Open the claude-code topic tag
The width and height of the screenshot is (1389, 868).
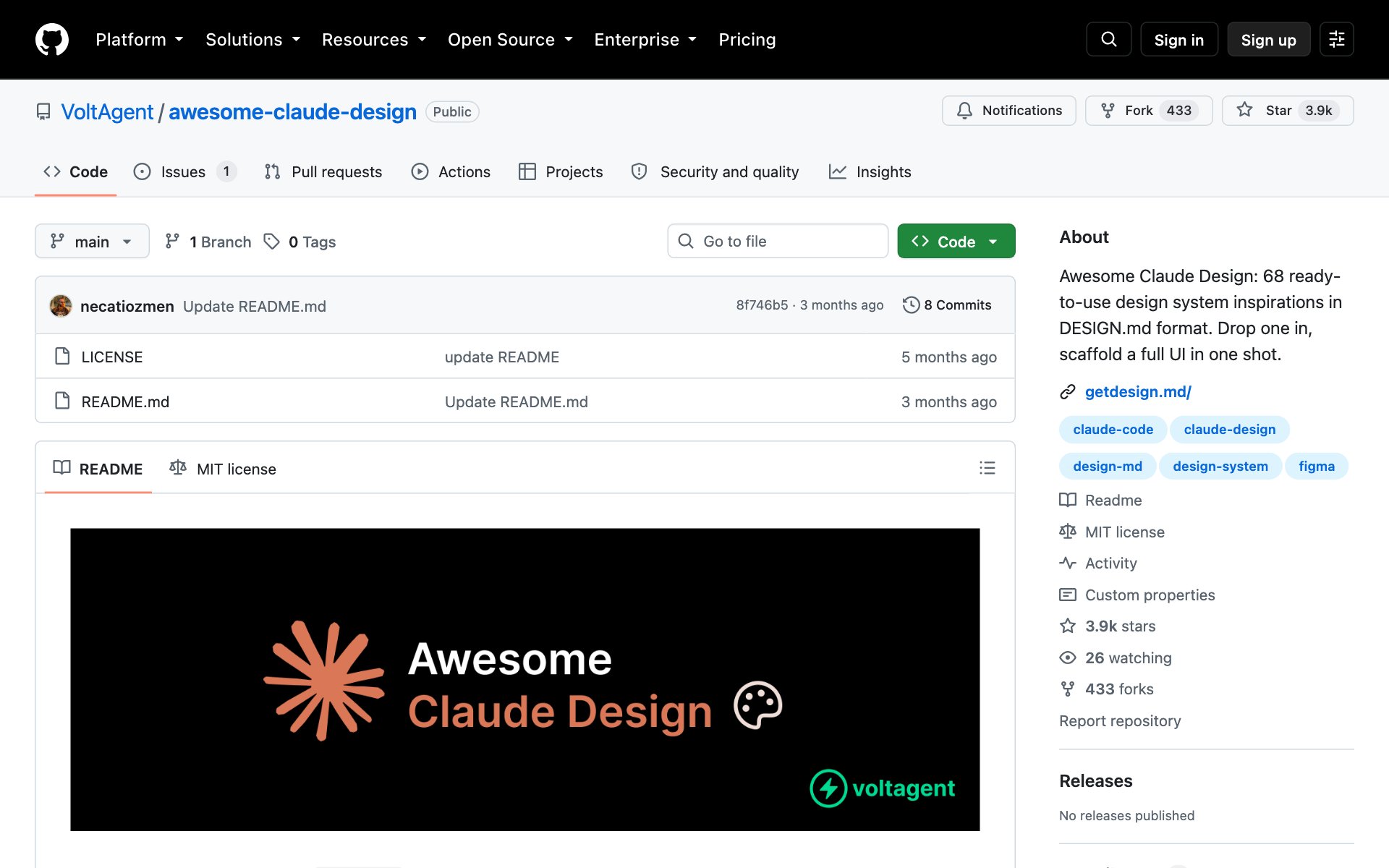coord(1113,429)
